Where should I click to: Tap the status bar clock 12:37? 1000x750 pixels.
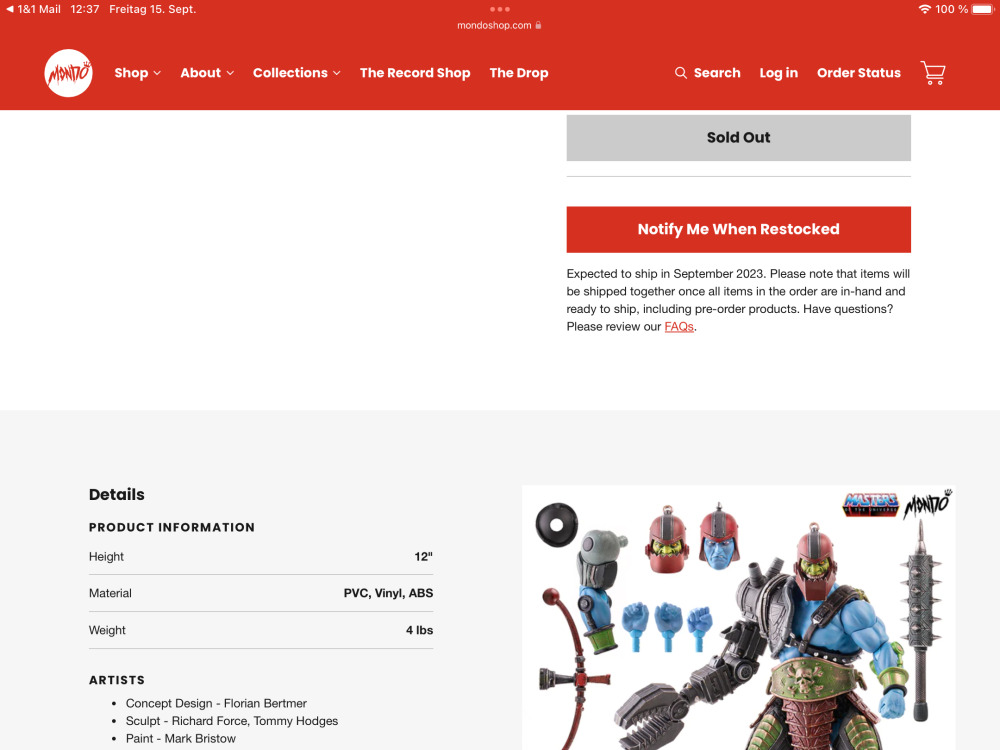[85, 9]
